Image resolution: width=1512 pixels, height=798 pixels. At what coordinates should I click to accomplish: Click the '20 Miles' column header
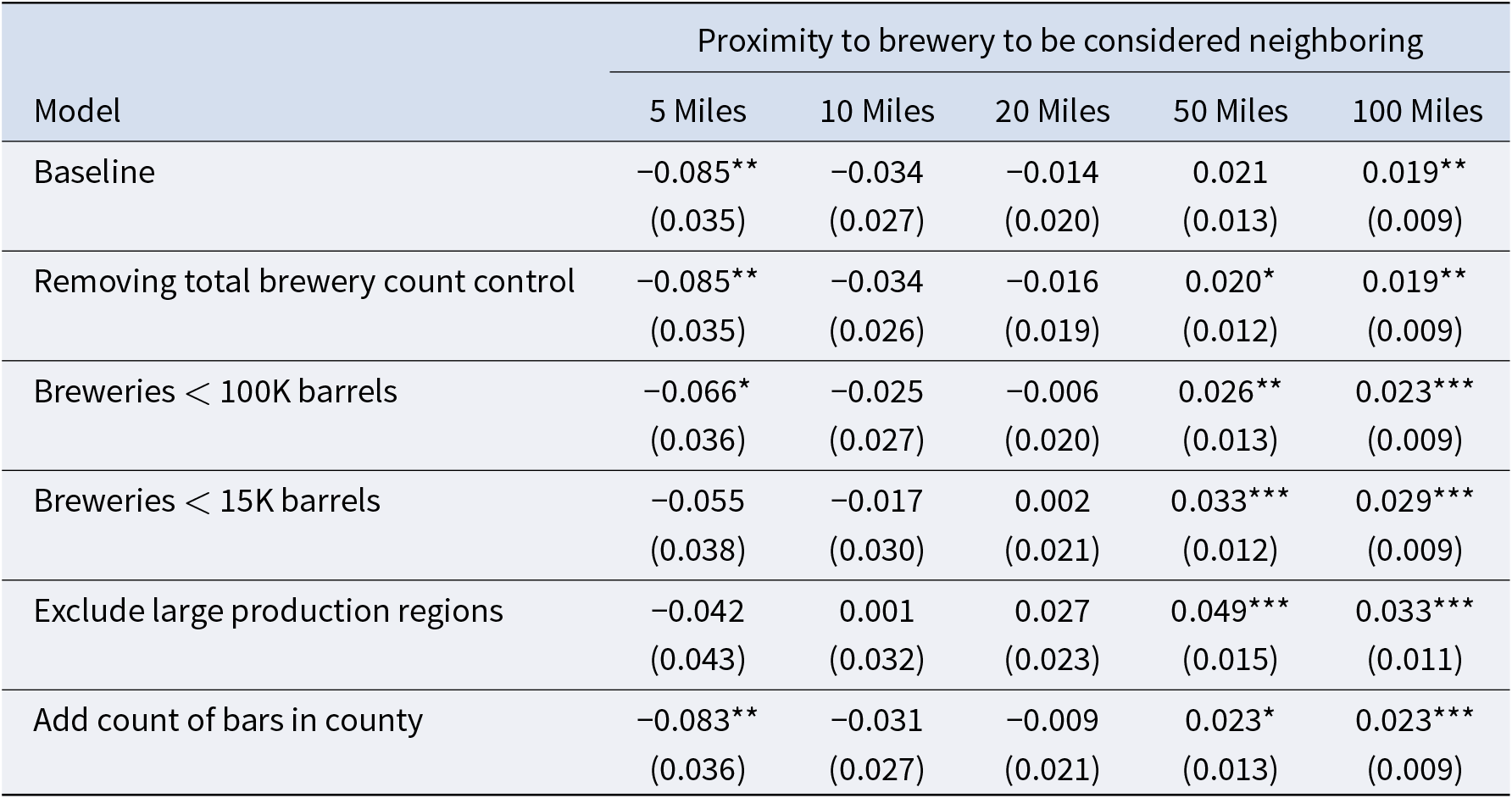[1052, 111]
